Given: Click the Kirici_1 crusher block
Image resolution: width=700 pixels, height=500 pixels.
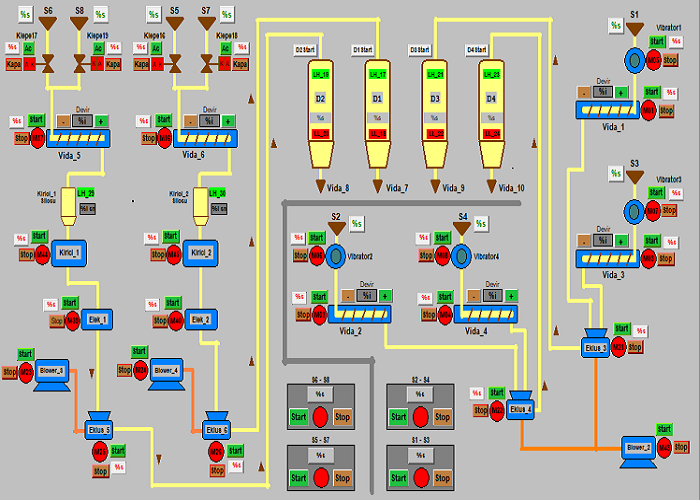Looking at the screenshot, I should click(70, 252).
